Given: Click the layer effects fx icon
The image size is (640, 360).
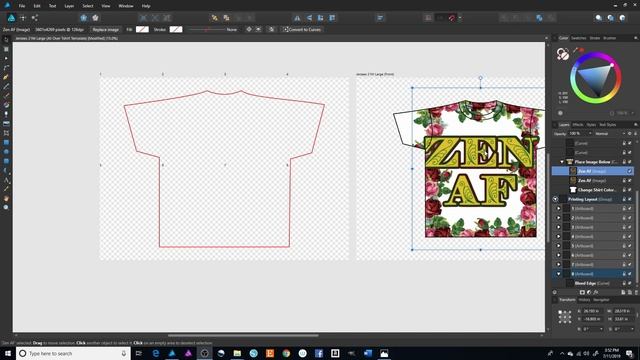Looking at the screenshot, I should [x=596, y=292].
